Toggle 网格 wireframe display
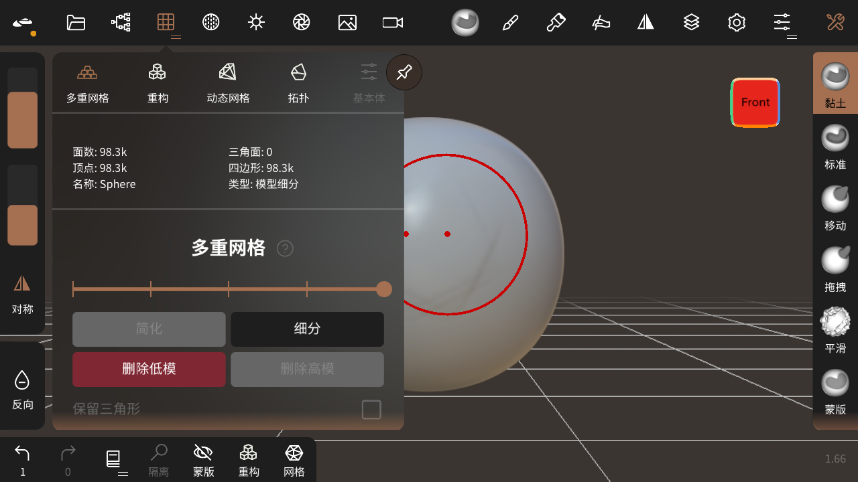Viewport: 858px width, 482px height. coord(294,460)
